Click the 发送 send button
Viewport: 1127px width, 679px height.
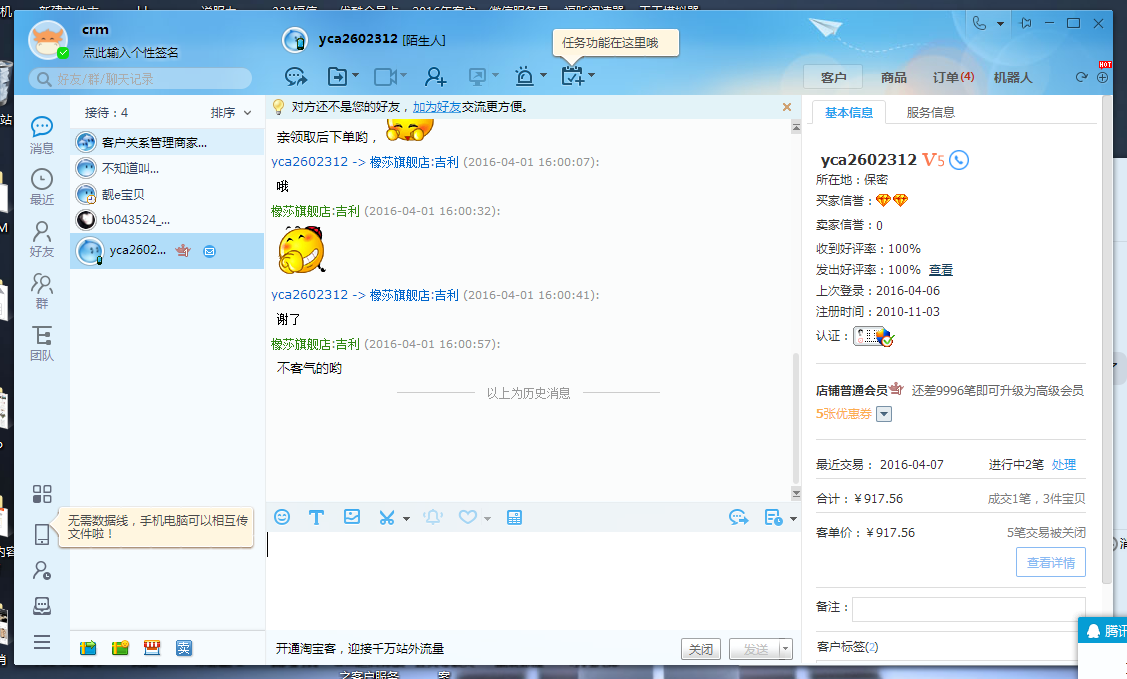point(755,649)
